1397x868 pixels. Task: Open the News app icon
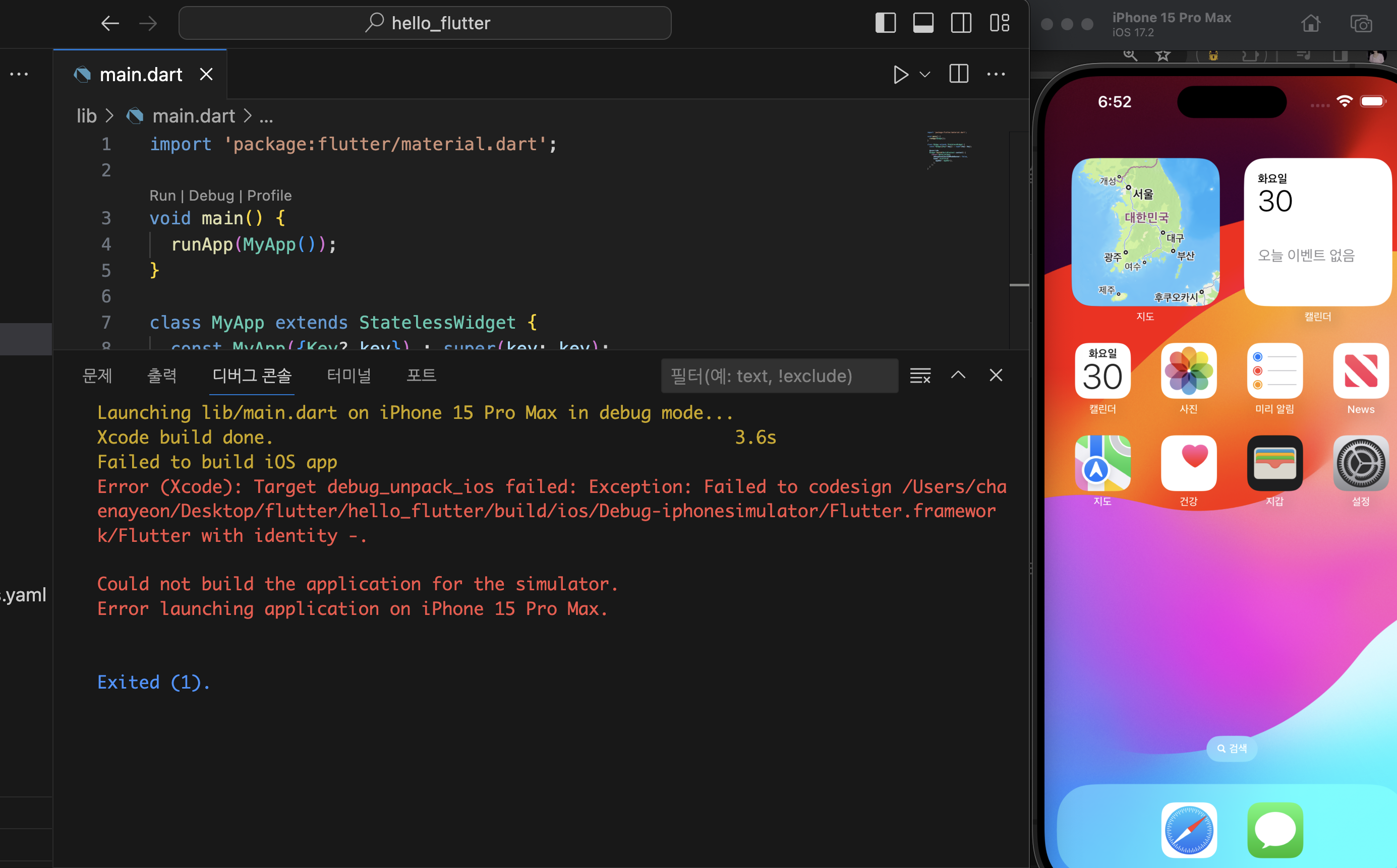[x=1361, y=371]
